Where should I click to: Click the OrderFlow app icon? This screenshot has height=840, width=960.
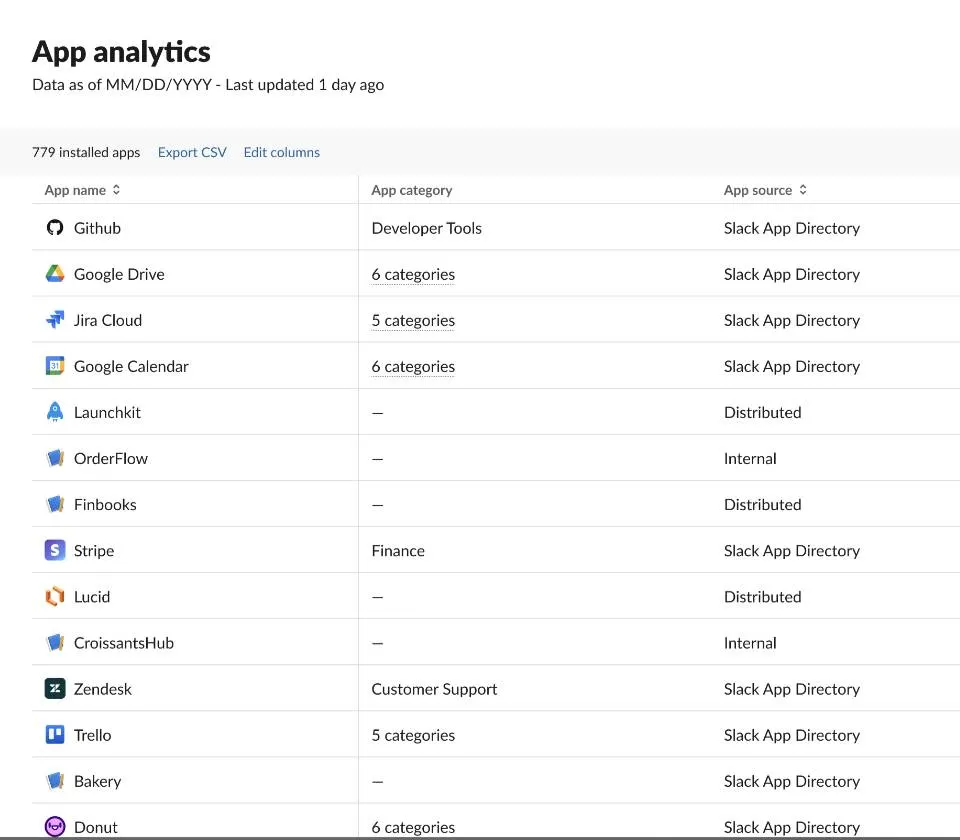(x=55, y=458)
